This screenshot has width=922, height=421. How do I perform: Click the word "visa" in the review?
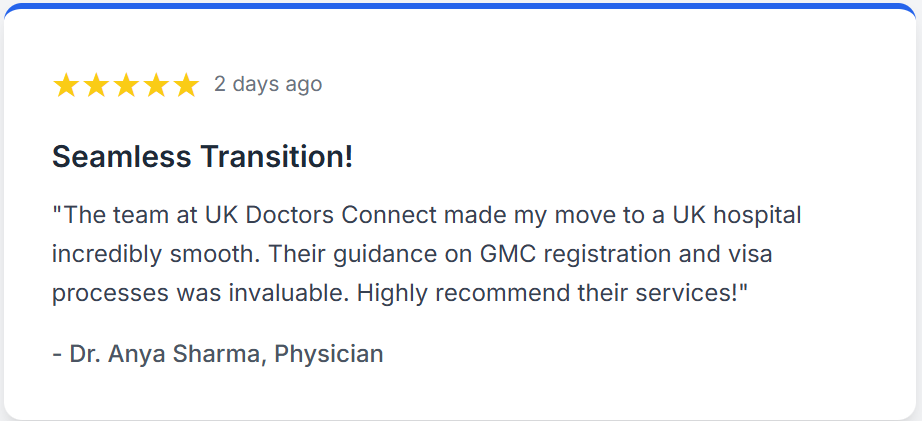point(750,254)
